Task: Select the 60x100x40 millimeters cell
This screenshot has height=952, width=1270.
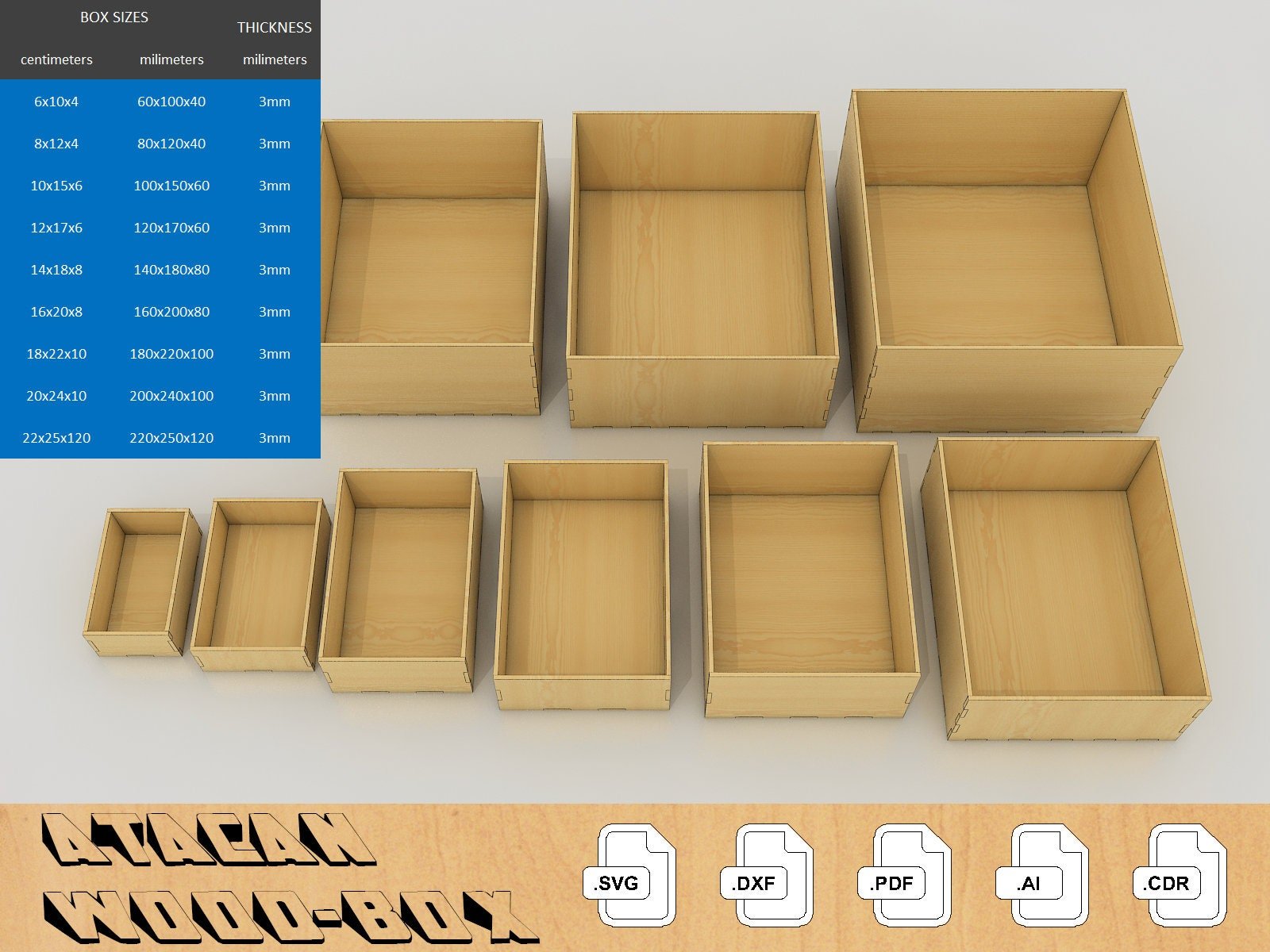Action: click(171, 102)
